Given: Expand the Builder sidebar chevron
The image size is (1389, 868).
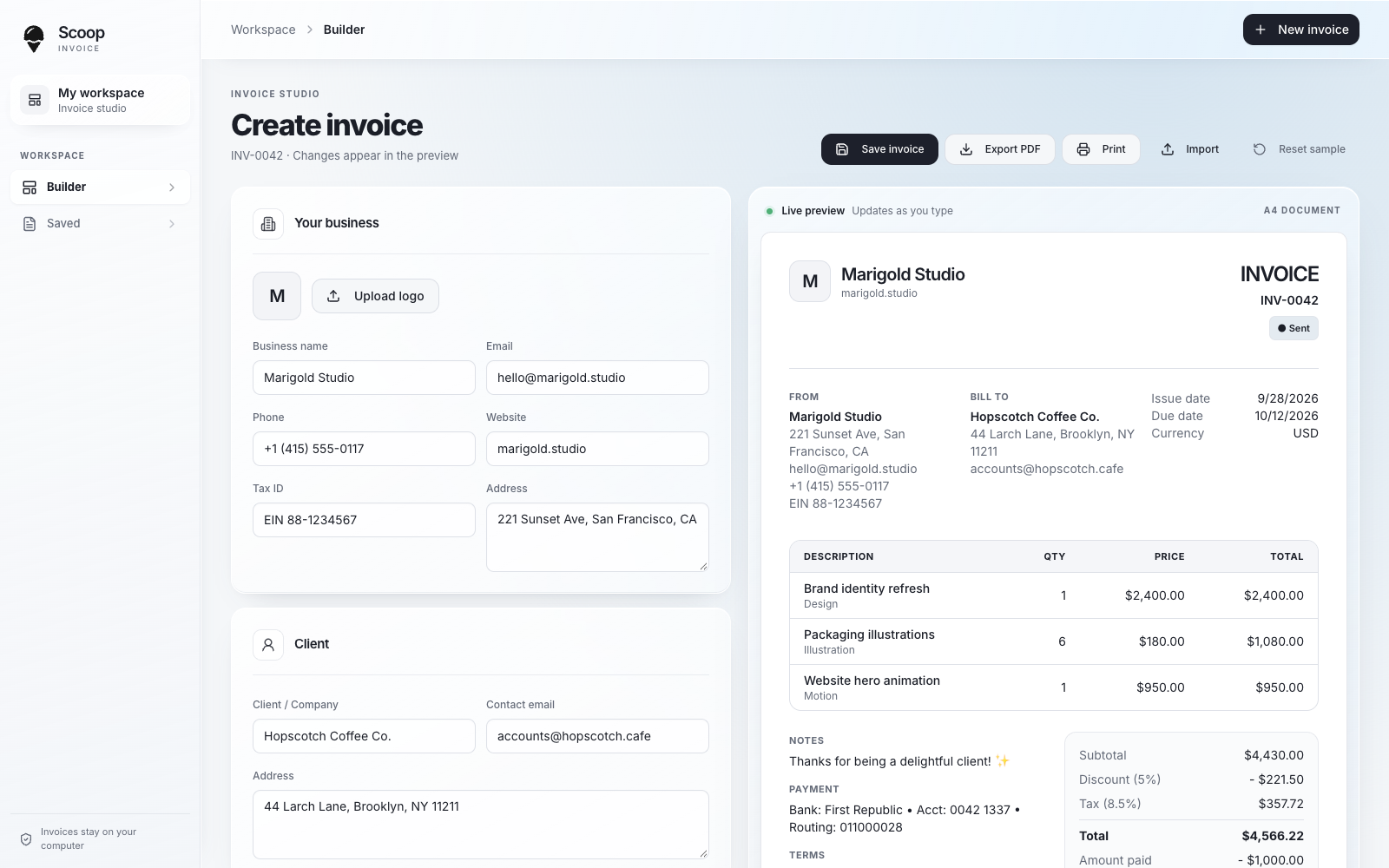Looking at the screenshot, I should click(x=172, y=187).
